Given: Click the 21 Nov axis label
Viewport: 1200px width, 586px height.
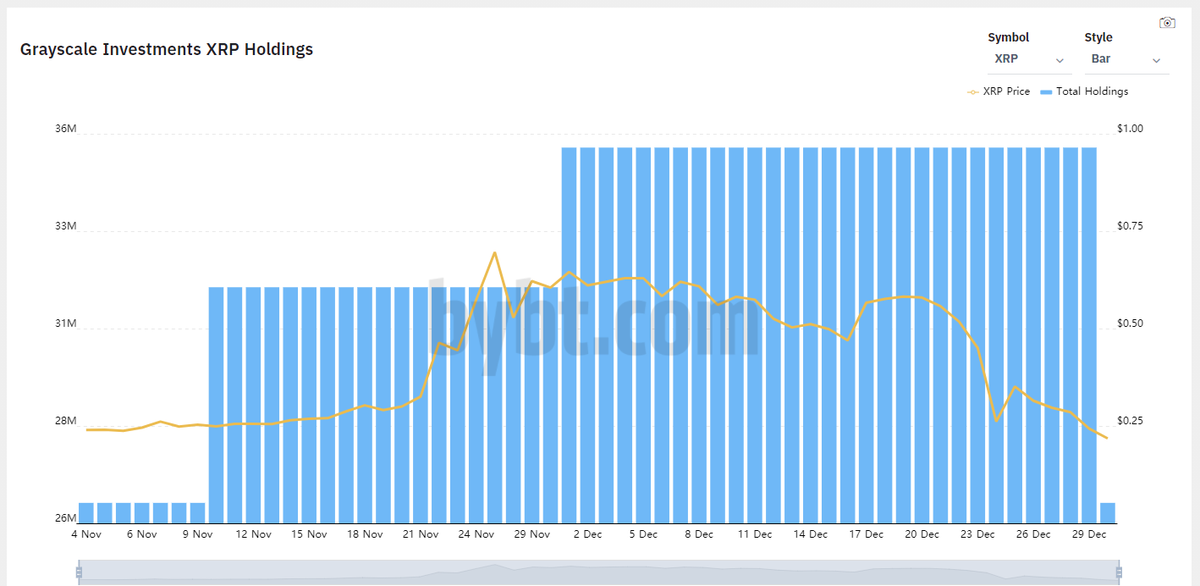Looking at the screenshot, I should (x=421, y=534).
